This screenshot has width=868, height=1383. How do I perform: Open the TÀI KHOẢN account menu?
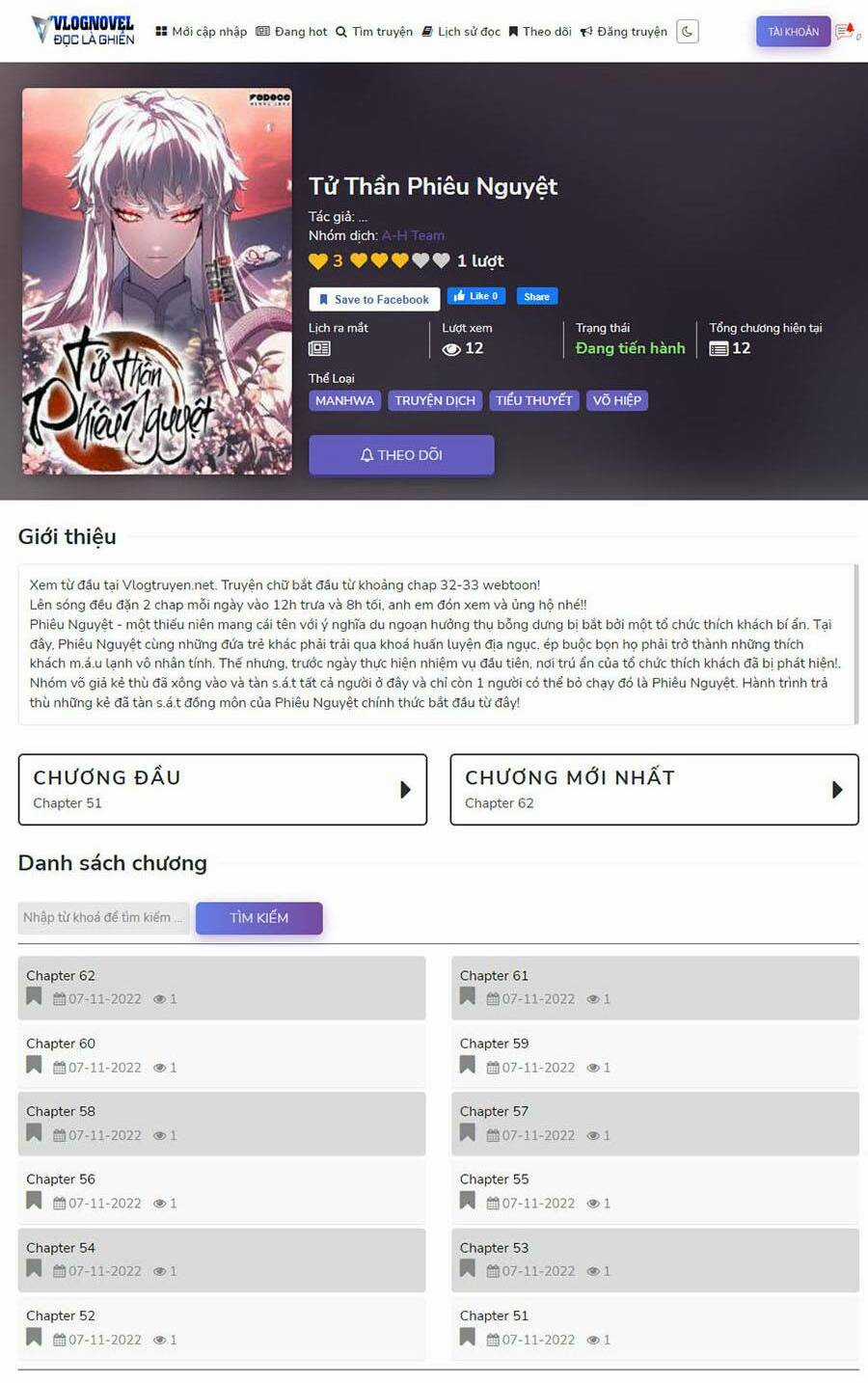pyautogui.click(x=793, y=32)
